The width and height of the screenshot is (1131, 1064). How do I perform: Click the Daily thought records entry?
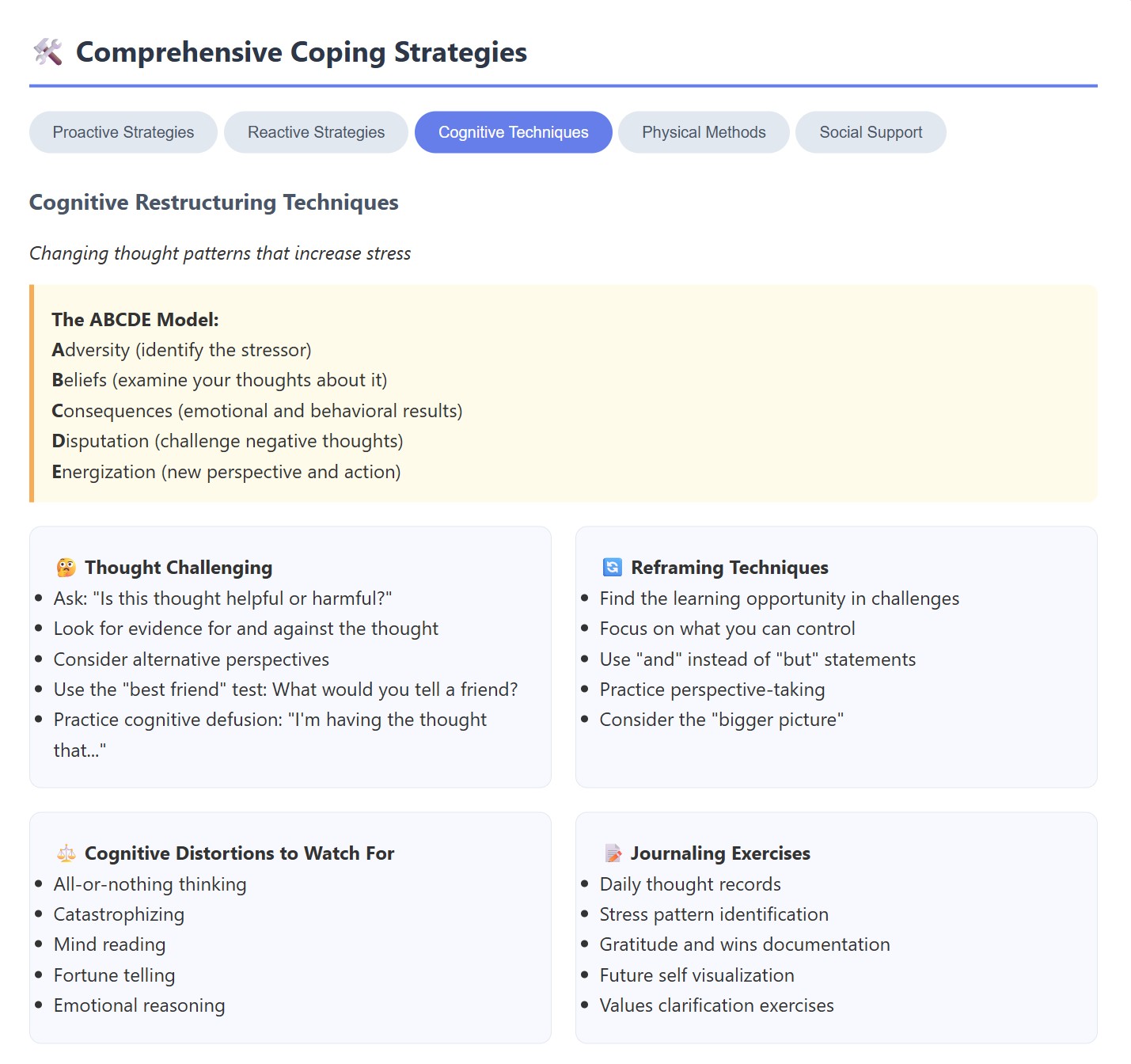coord(689,884)
